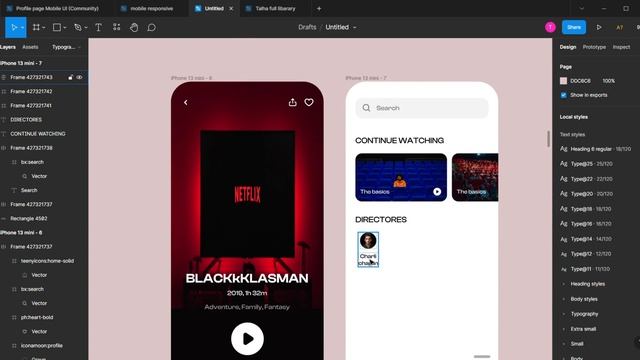The image size is (640, 360).
Task: Click the Present play icon
Action: point(599,27)
